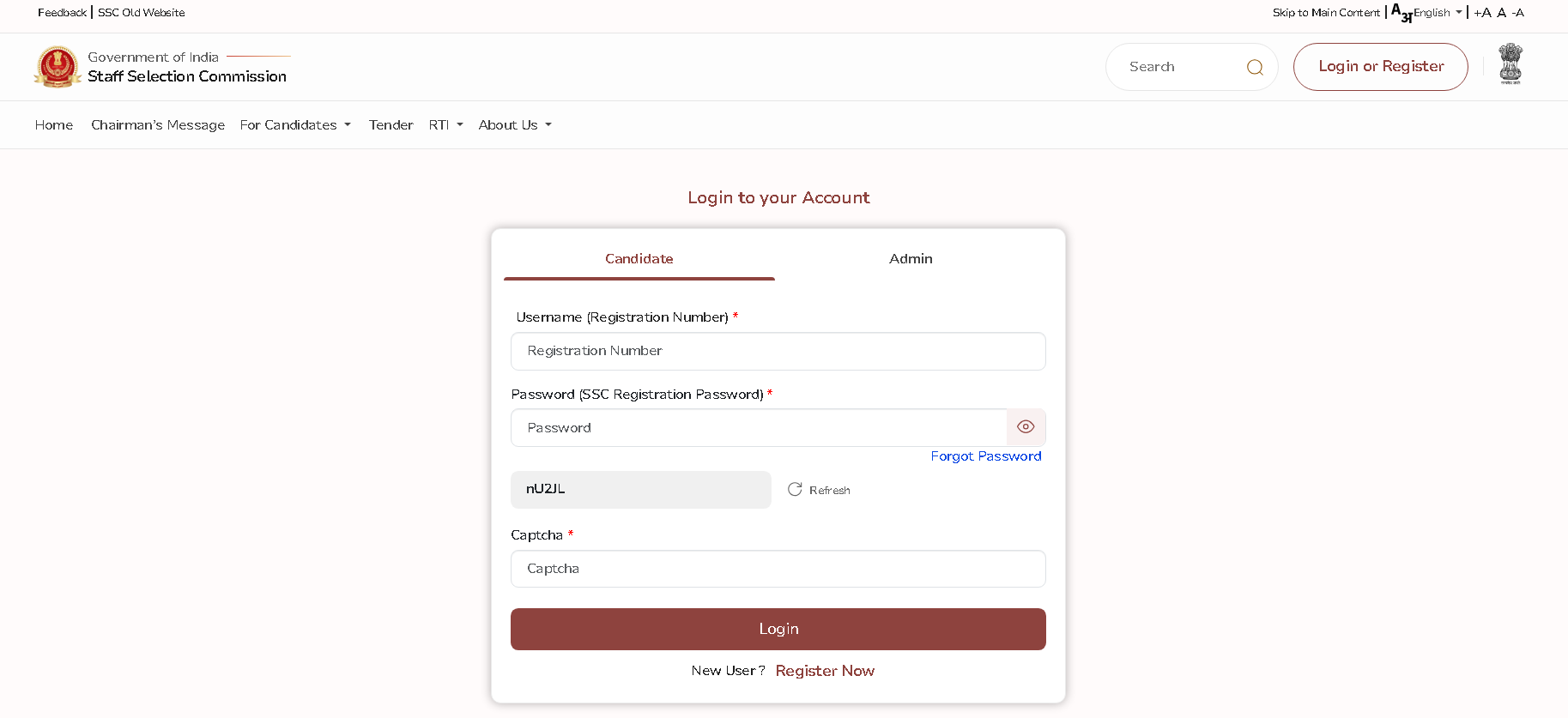Open the Forgot Password link

(985, 456)
